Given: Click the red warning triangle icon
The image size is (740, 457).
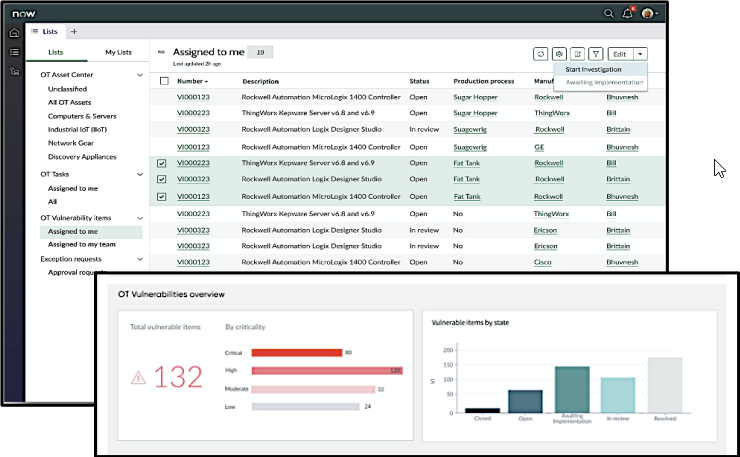Looking at the screenshot, I should (x=138, y=378).
